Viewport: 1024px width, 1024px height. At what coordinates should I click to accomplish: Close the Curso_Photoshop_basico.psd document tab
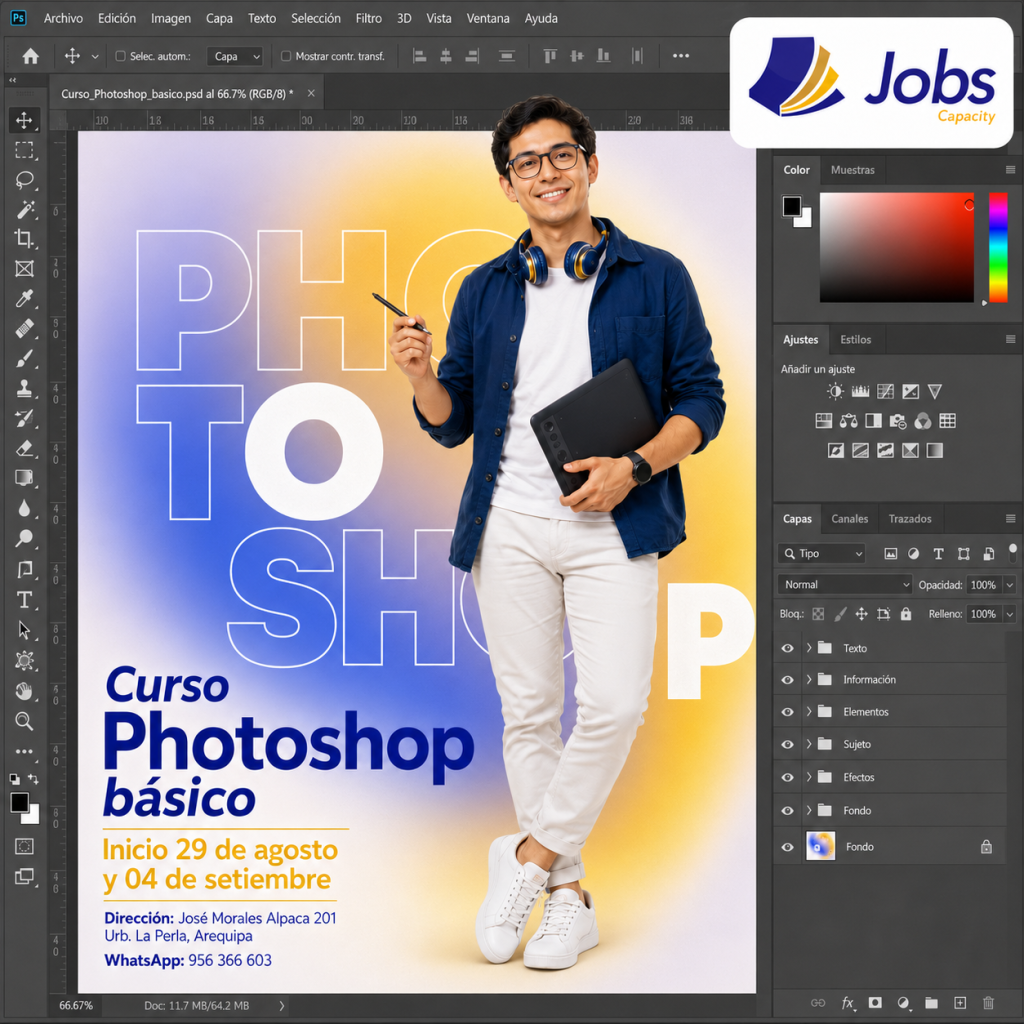click(311, 93)
